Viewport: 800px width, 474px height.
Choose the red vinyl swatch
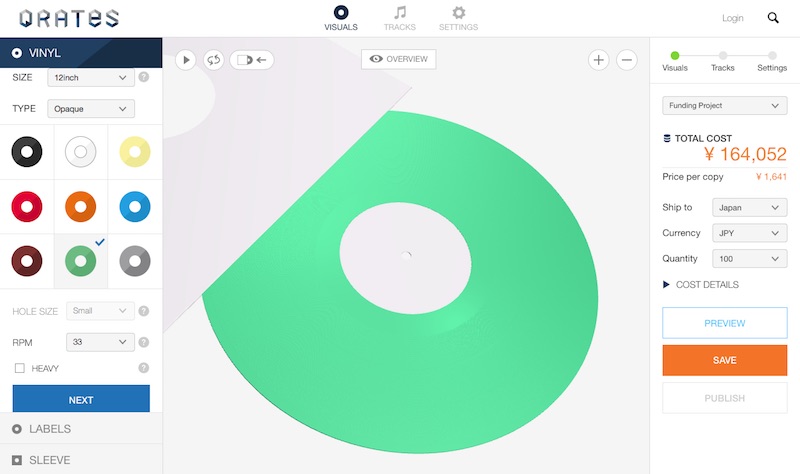[27, 207]
